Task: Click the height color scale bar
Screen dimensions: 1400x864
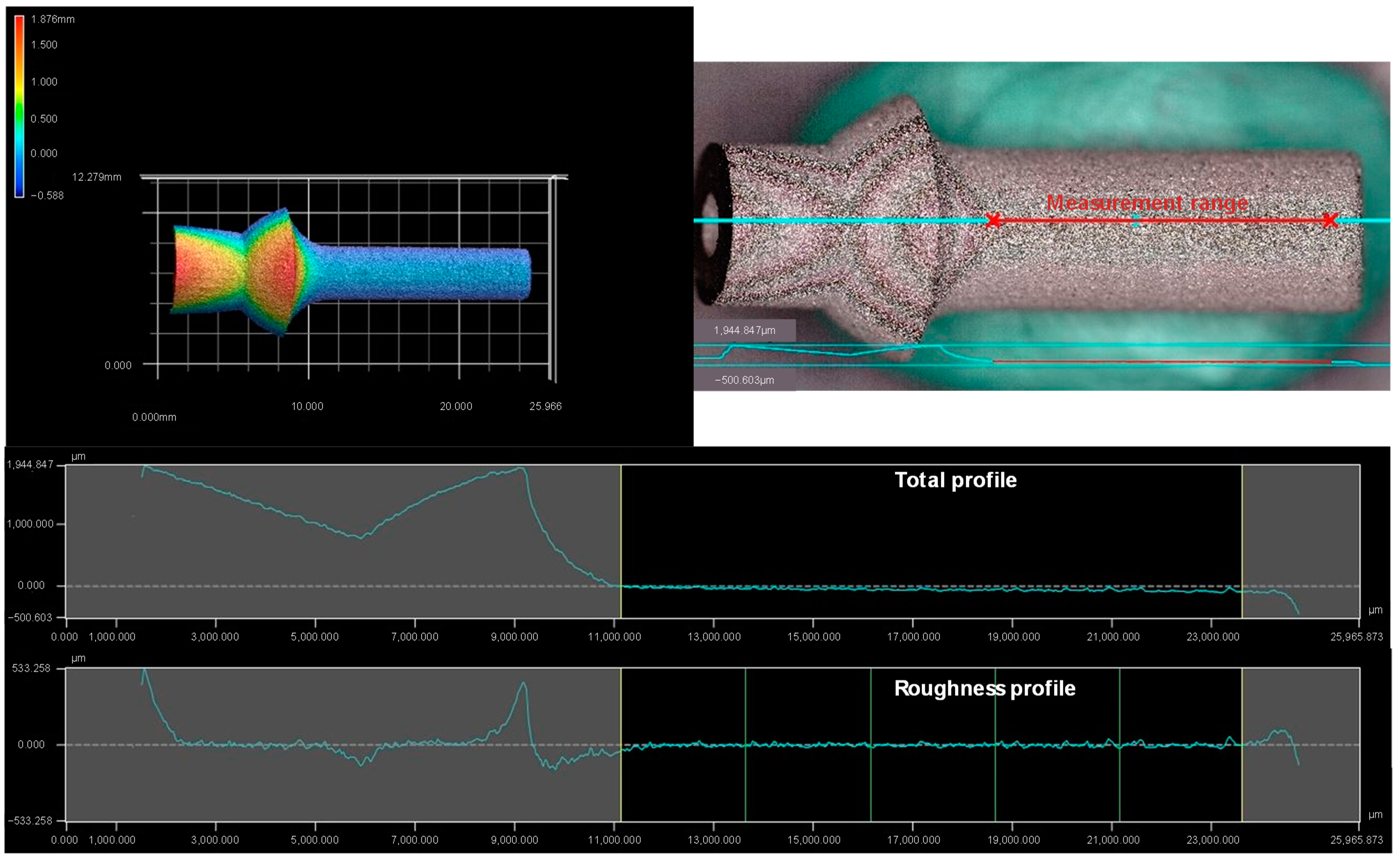Action: pyautogui.click(x=19, y=106)
